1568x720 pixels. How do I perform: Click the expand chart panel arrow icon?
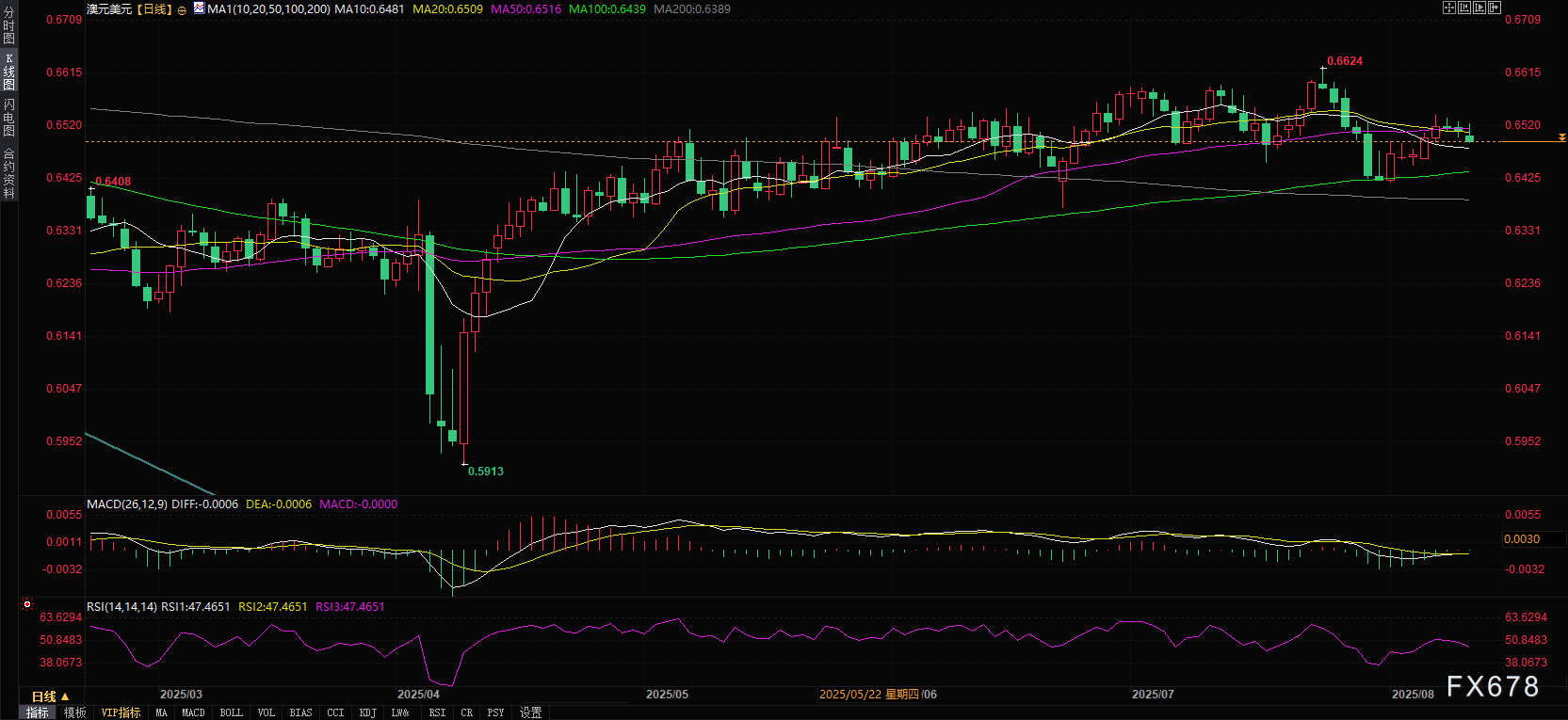[1495, 8]
